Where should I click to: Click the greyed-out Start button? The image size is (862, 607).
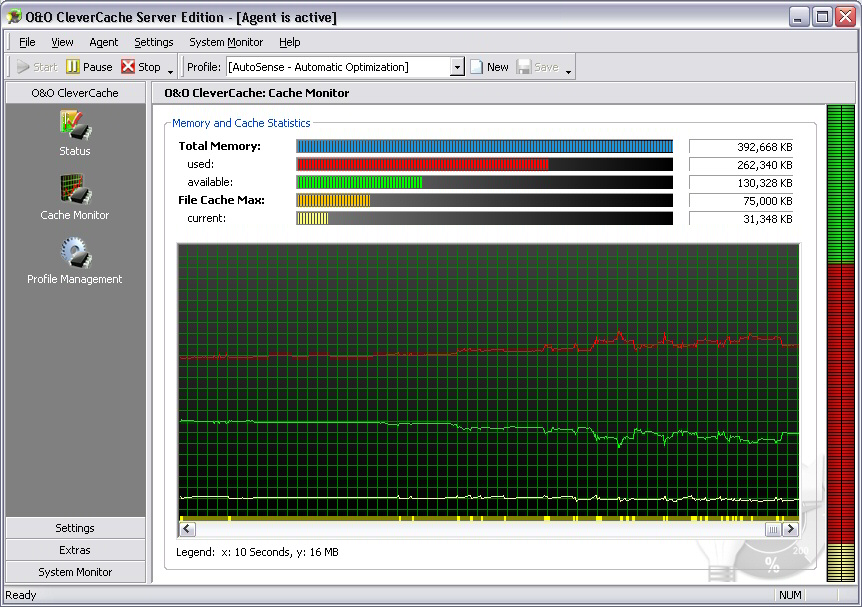[37, 67]
